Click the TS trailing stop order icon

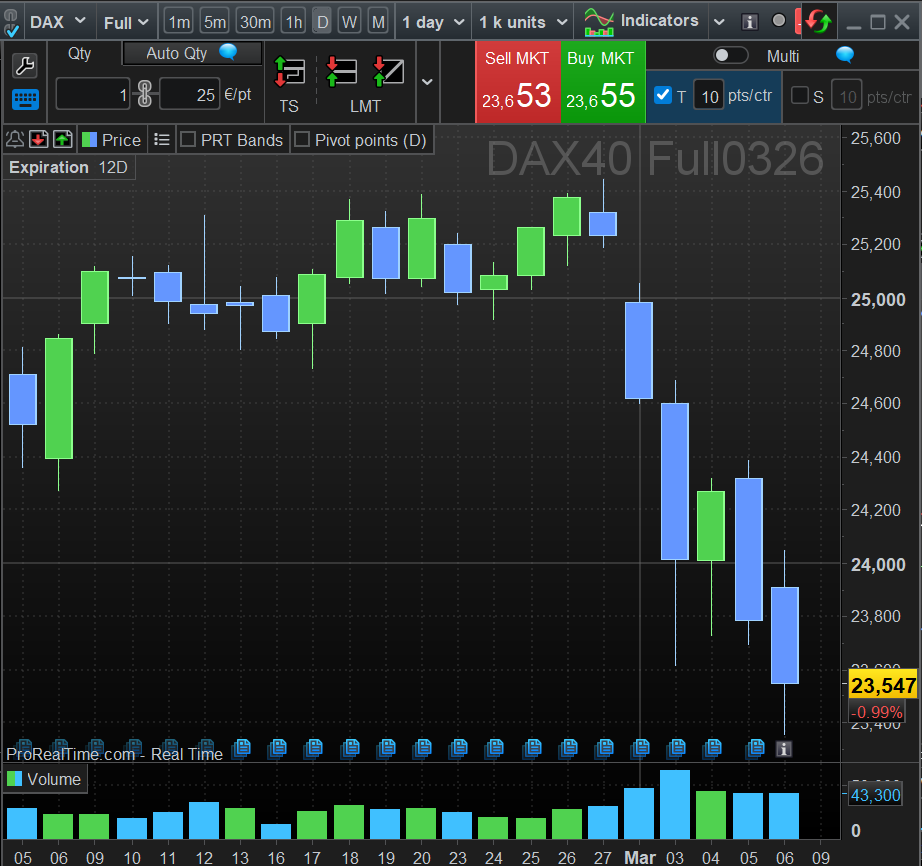(289, 71)
